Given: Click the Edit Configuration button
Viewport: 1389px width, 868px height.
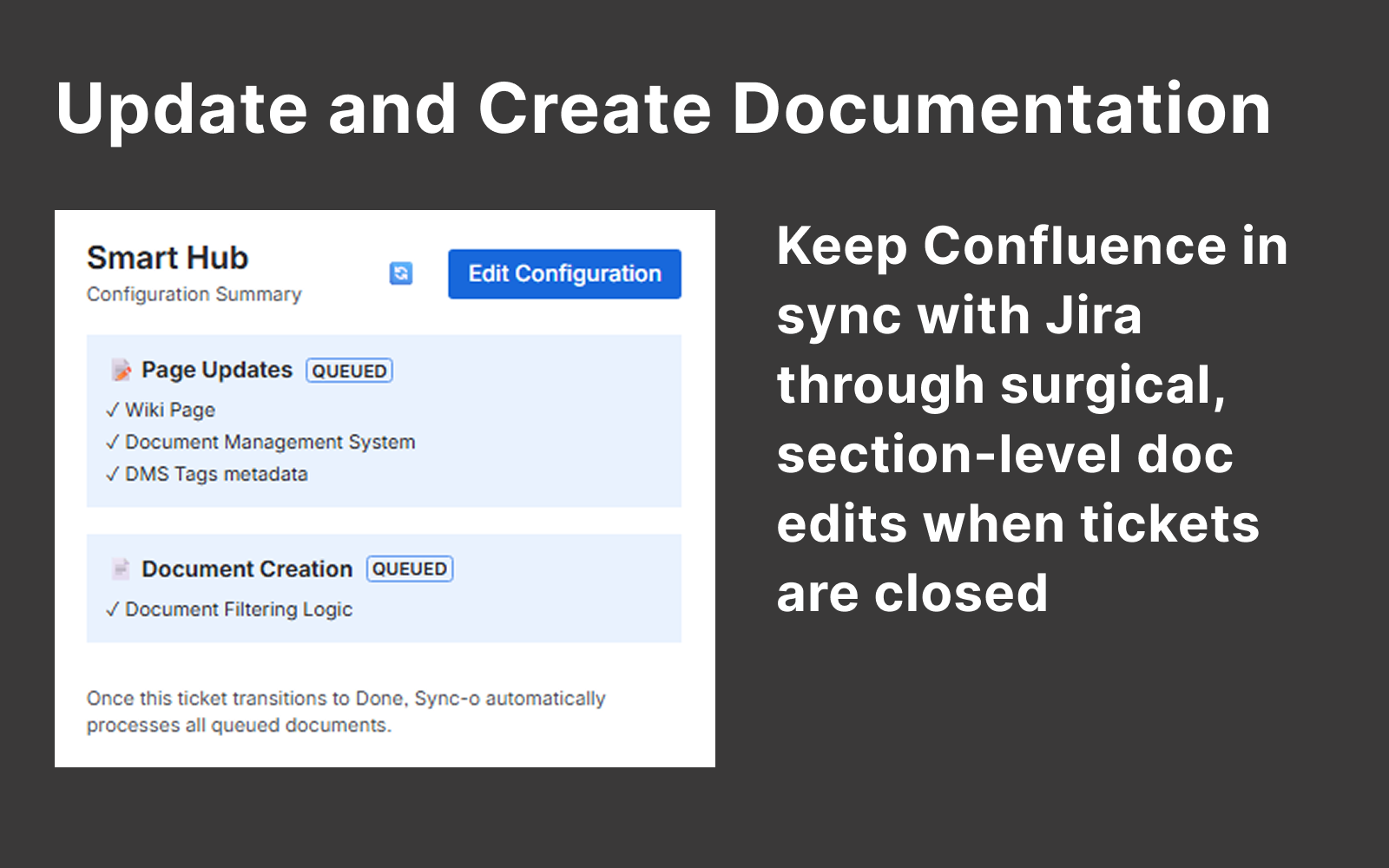Looking at the screenshot, I should click(564, 274).
